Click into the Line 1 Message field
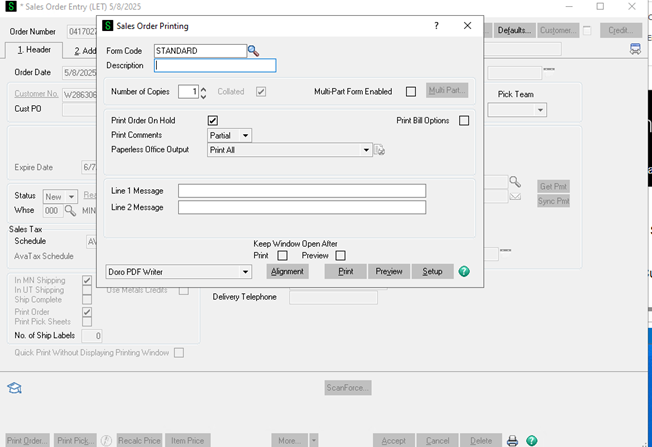The height and width of the screenshot is (447, 652). click(x=301, y=191)
